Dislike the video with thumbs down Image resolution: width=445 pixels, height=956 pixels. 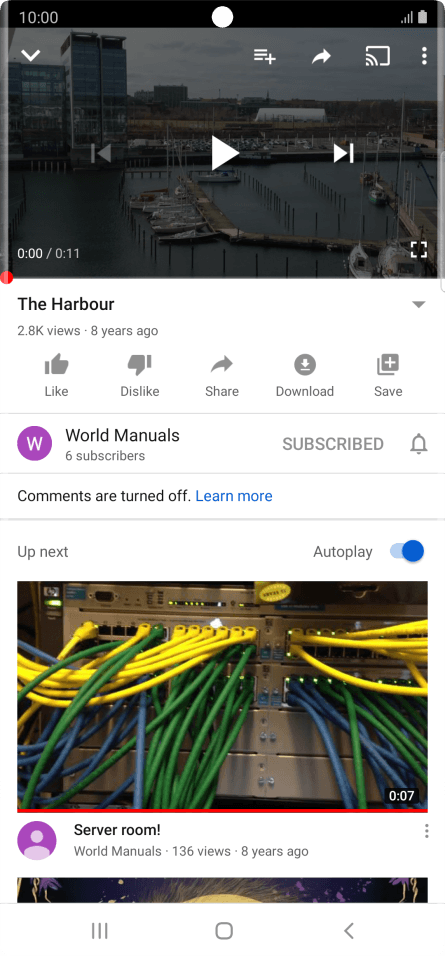pyautogui.click(x=140, y=376)
